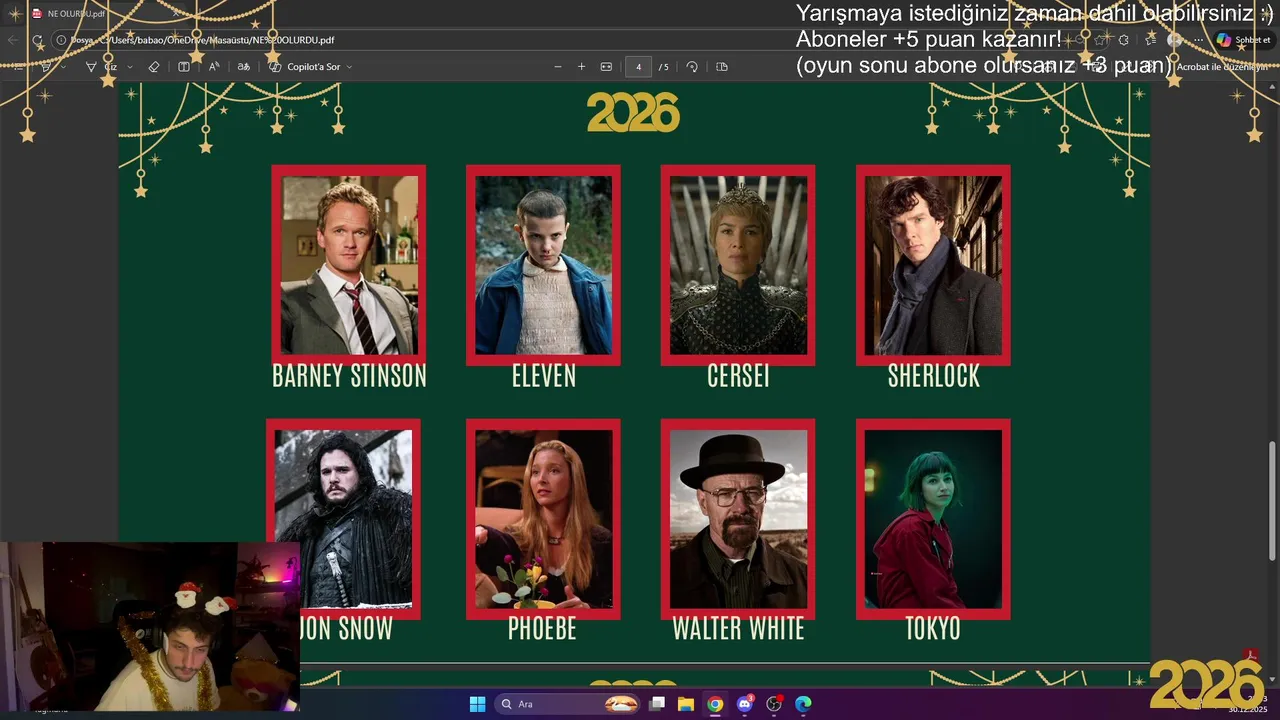1280x720 pixels.
Task: Select the Eraser tool in PDF toolbar
Action: pos(154,67)
